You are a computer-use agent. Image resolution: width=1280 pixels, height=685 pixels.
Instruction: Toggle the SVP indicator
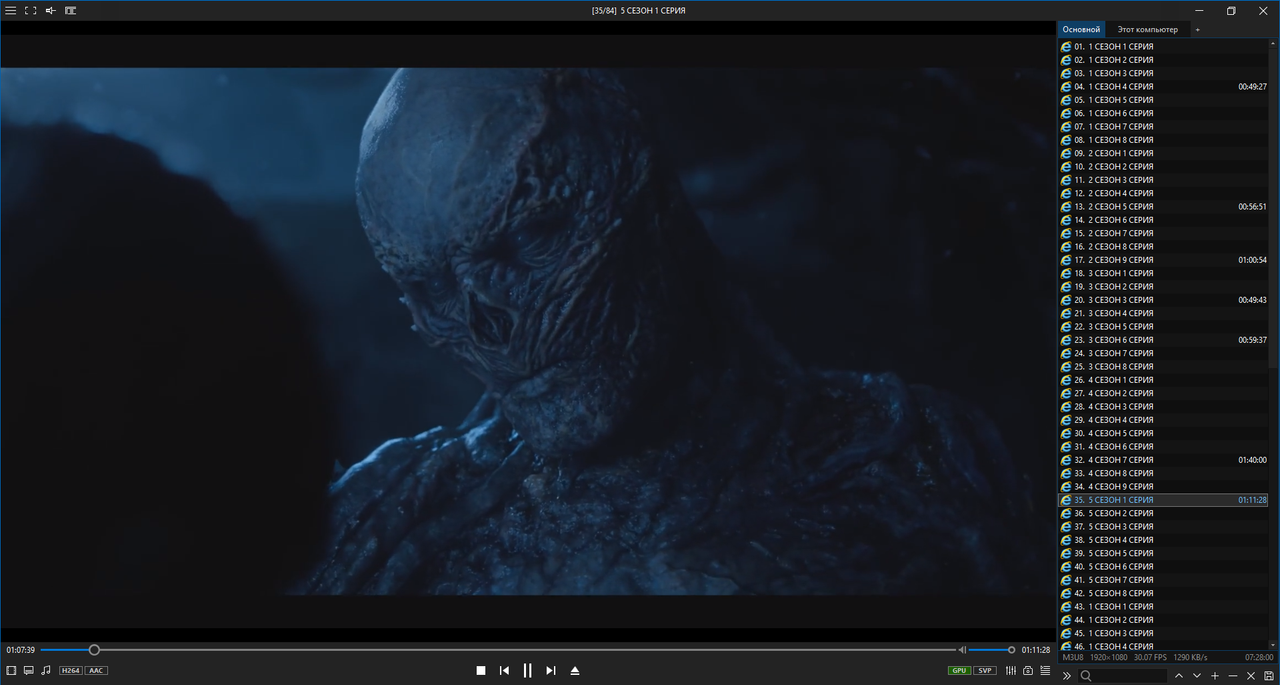click(986, 670)
